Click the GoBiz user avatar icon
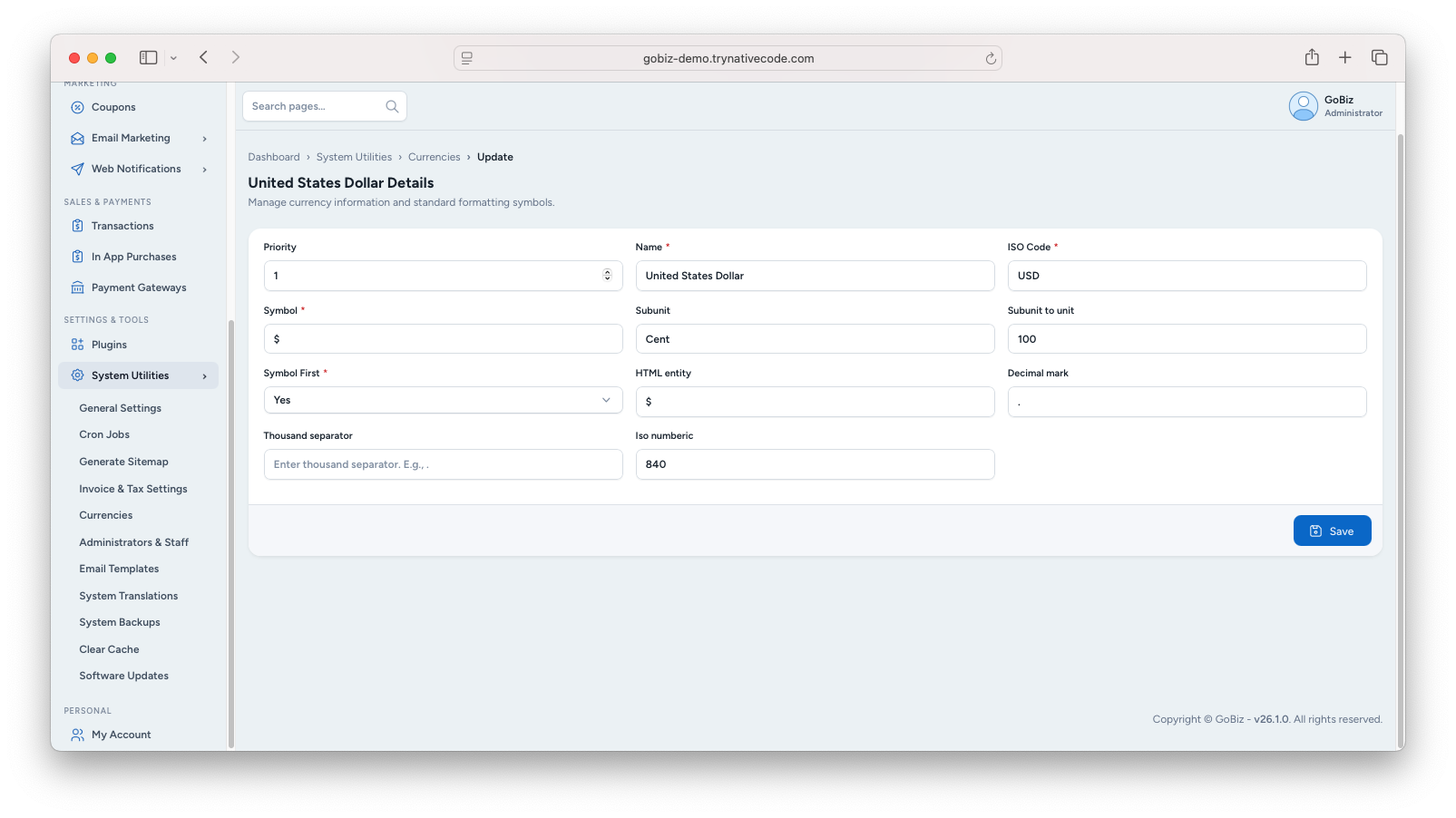This screenshot has height=818, width=1456. pos(1303,106)
